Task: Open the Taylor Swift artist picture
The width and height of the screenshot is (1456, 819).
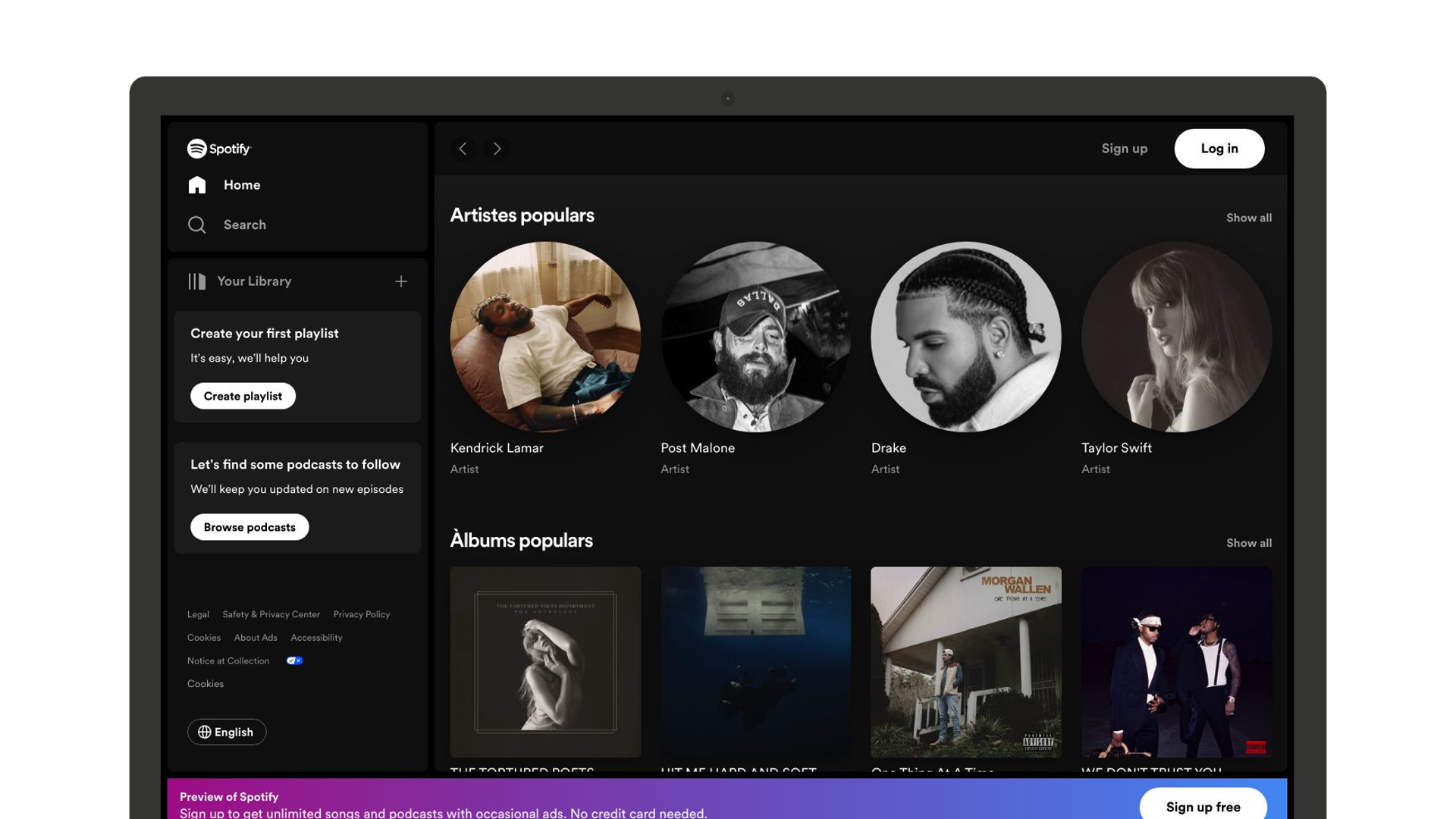Action: tap(1177, 337)
